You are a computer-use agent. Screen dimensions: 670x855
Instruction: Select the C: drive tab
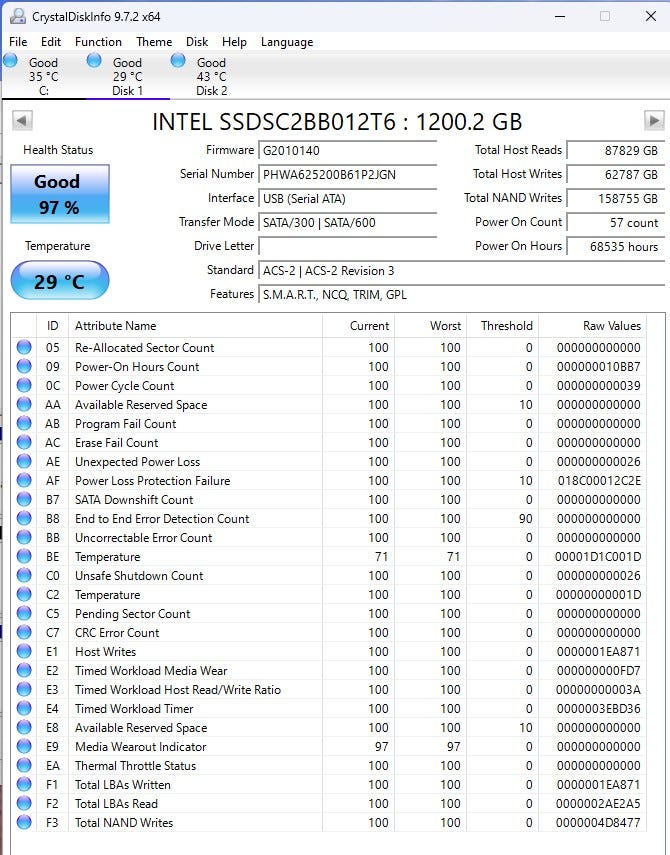click(x=43, y=76)
